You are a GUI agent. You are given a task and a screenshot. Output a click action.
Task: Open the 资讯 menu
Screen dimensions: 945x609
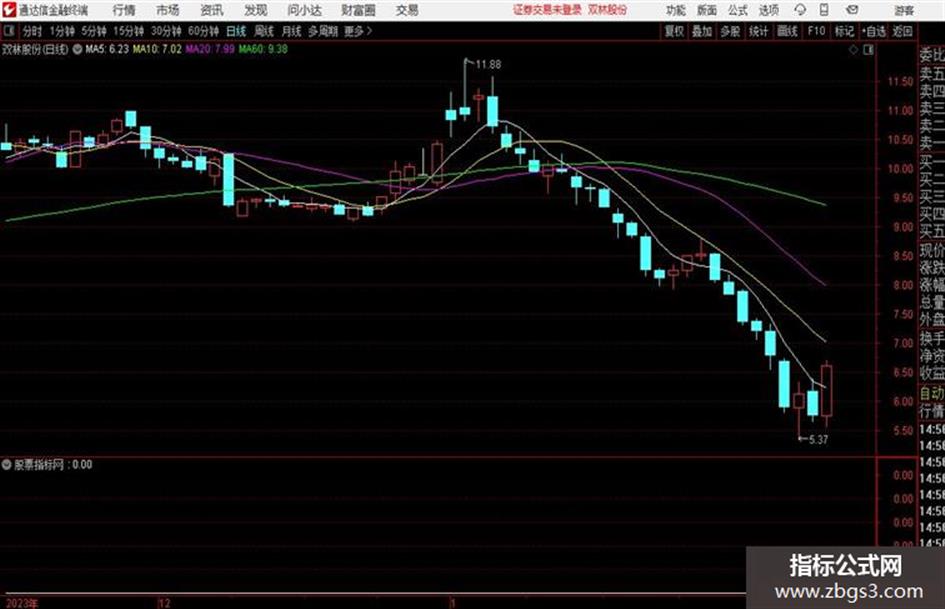pyautogui.click(x=212, y=10)
